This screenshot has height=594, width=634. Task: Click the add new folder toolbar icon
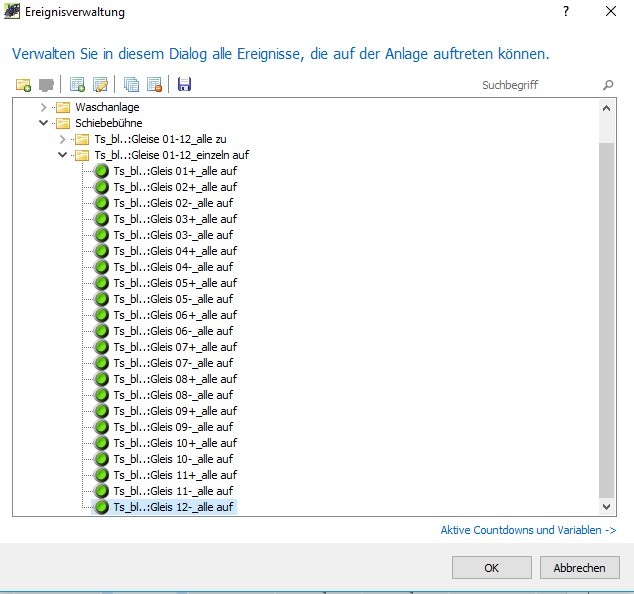(23, 85)
